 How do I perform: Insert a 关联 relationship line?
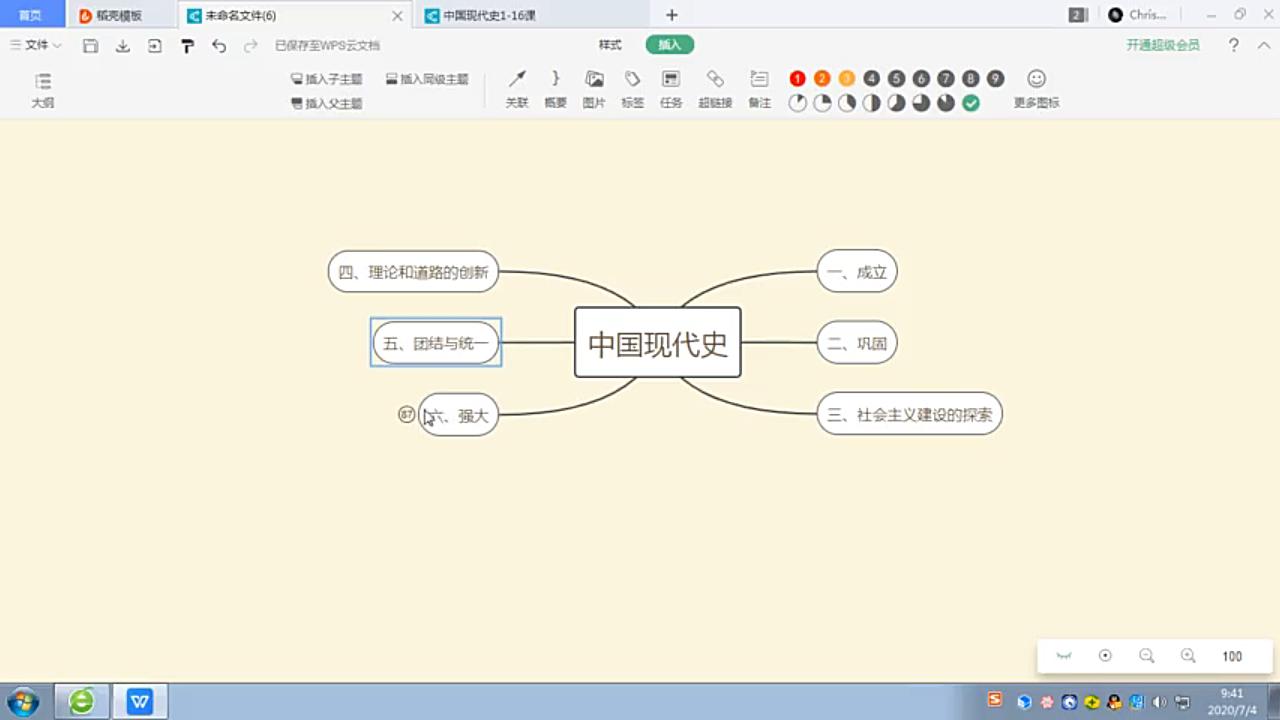pos(517,90)
